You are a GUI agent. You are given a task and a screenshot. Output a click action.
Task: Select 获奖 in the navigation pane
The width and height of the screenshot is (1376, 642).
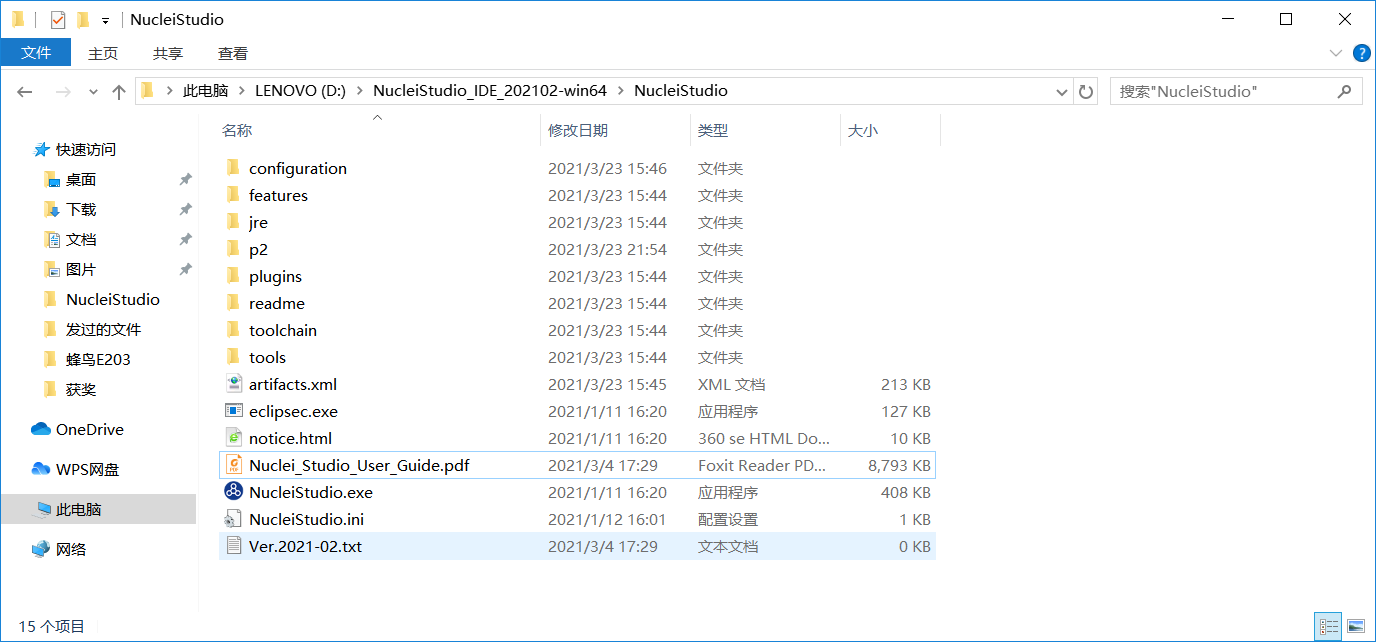[x=81, y=389]
